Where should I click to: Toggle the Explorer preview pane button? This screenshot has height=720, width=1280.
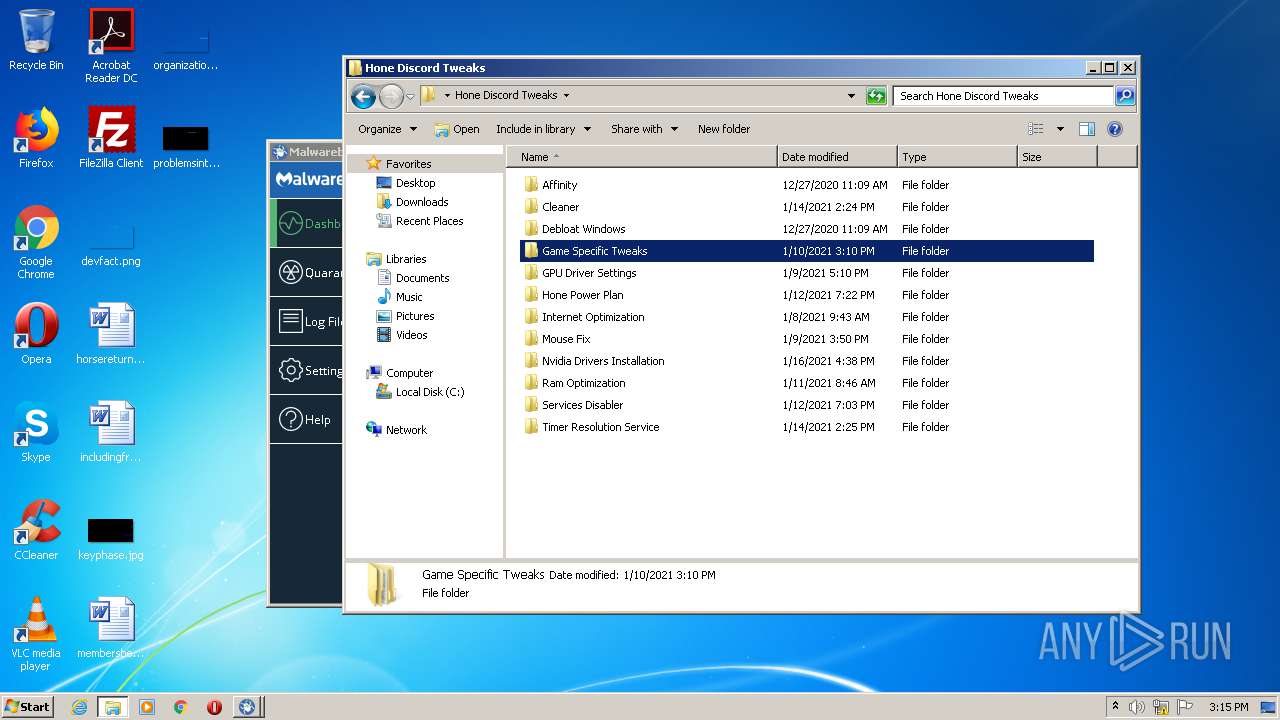(x=1087, y=129)
